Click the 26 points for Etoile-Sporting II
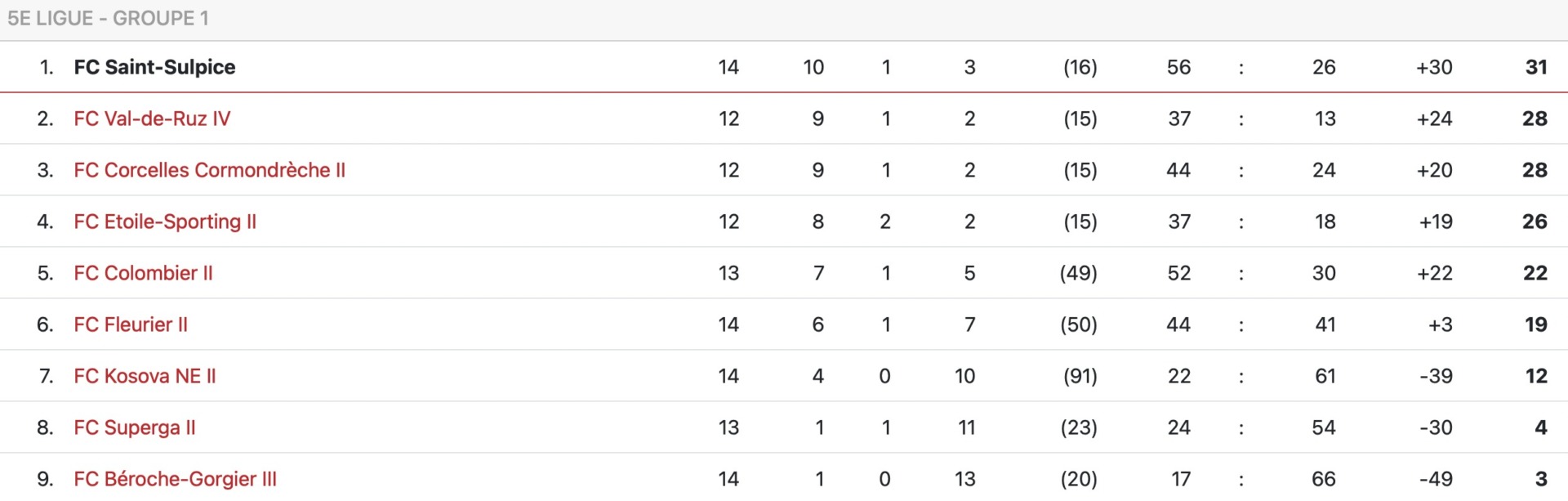This screenshot has width=1568, height=501. (1535, 221)
